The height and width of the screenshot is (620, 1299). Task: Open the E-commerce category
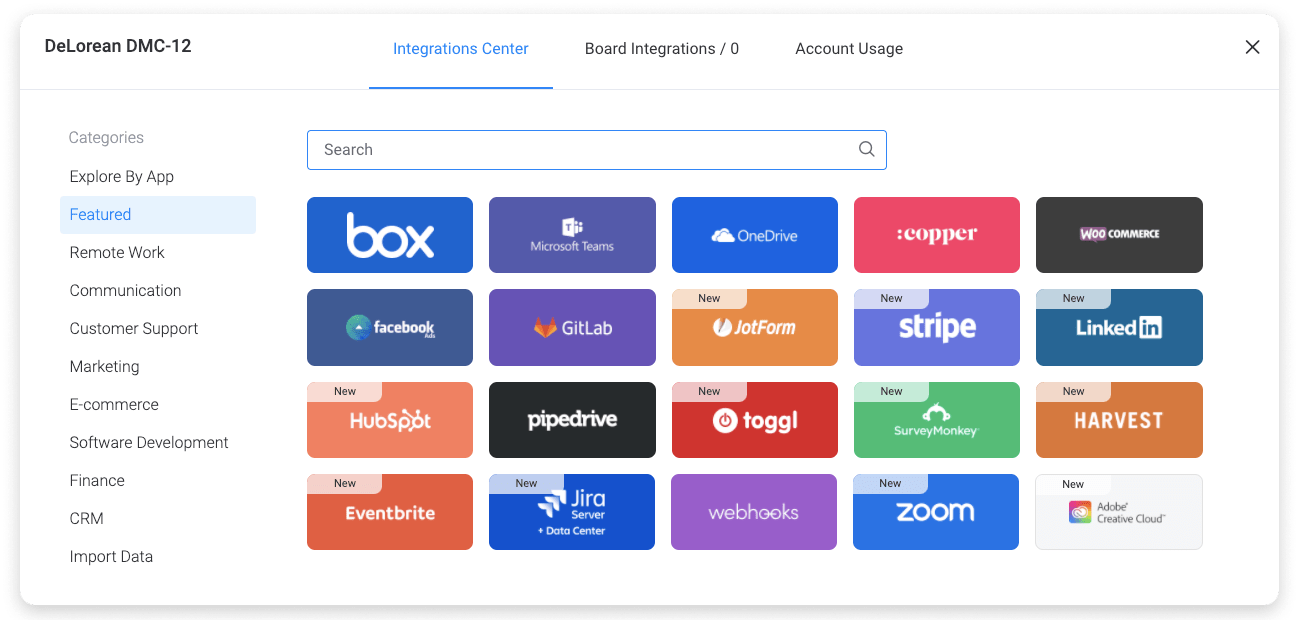coord(158,405)
